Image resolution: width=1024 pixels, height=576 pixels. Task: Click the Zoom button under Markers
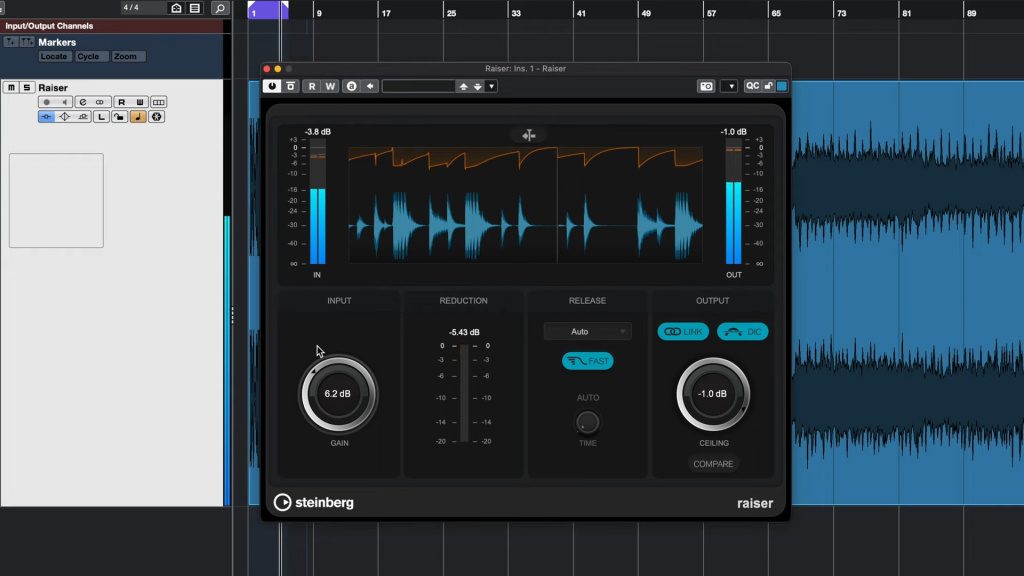click(126, 56)
